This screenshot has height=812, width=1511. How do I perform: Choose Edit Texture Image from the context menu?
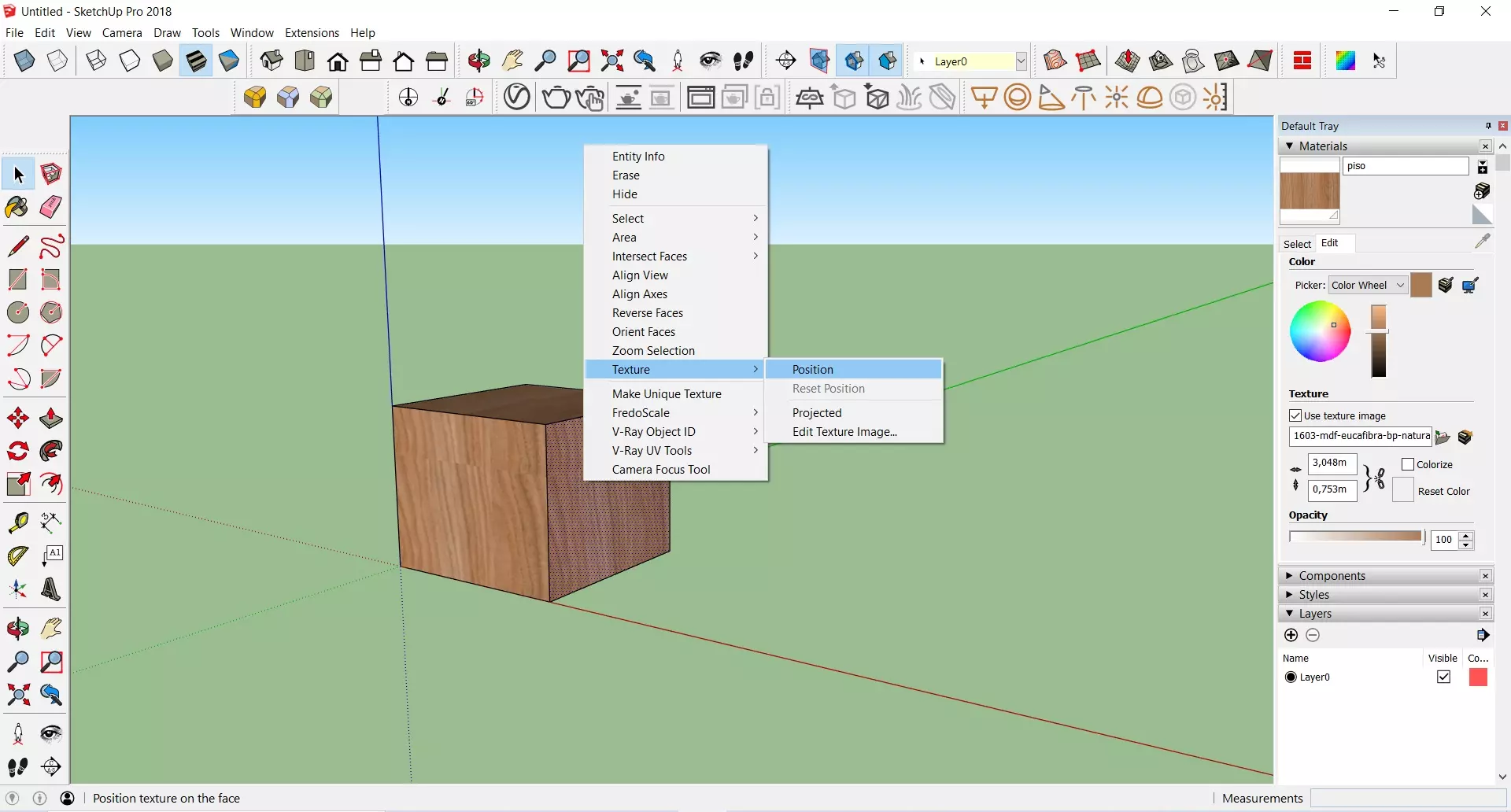tap(844, 431)
